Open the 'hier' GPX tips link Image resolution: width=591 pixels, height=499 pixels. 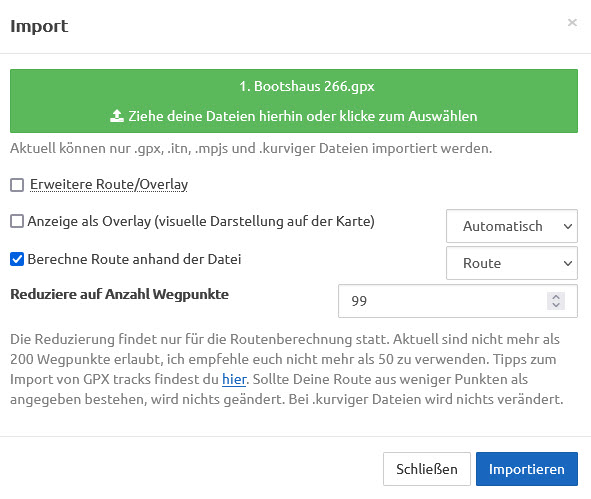click(234, 379)
